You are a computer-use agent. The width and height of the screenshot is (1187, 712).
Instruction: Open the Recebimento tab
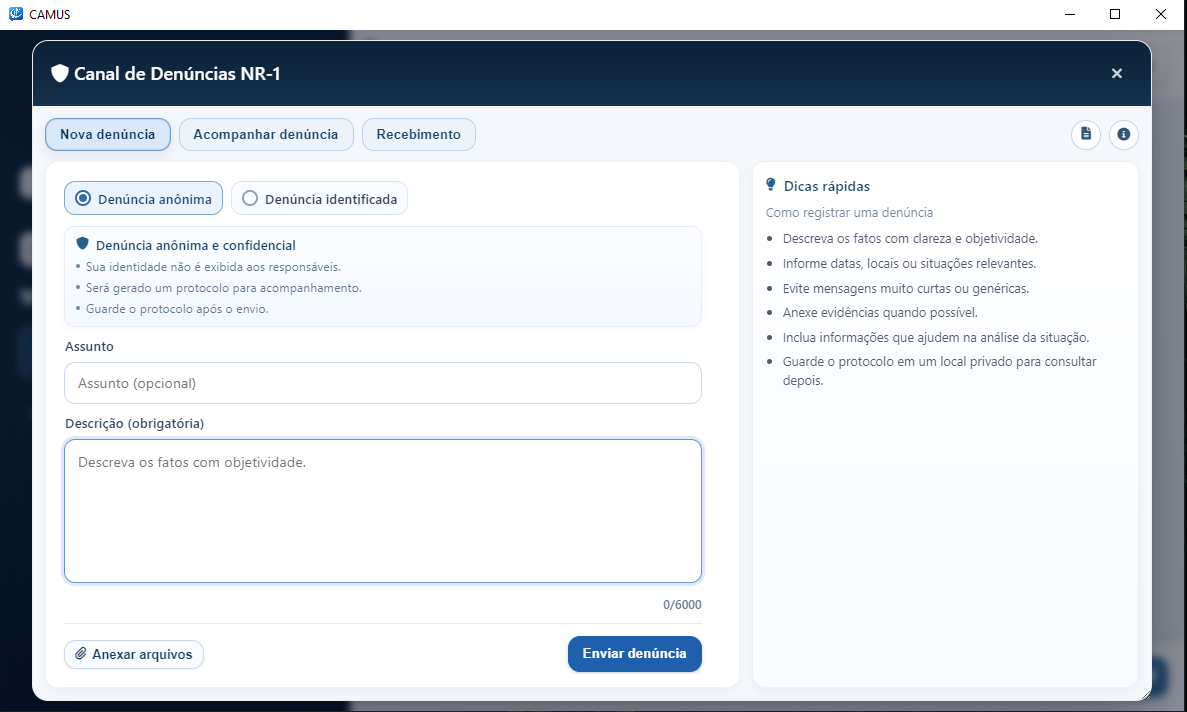point(419,135)
